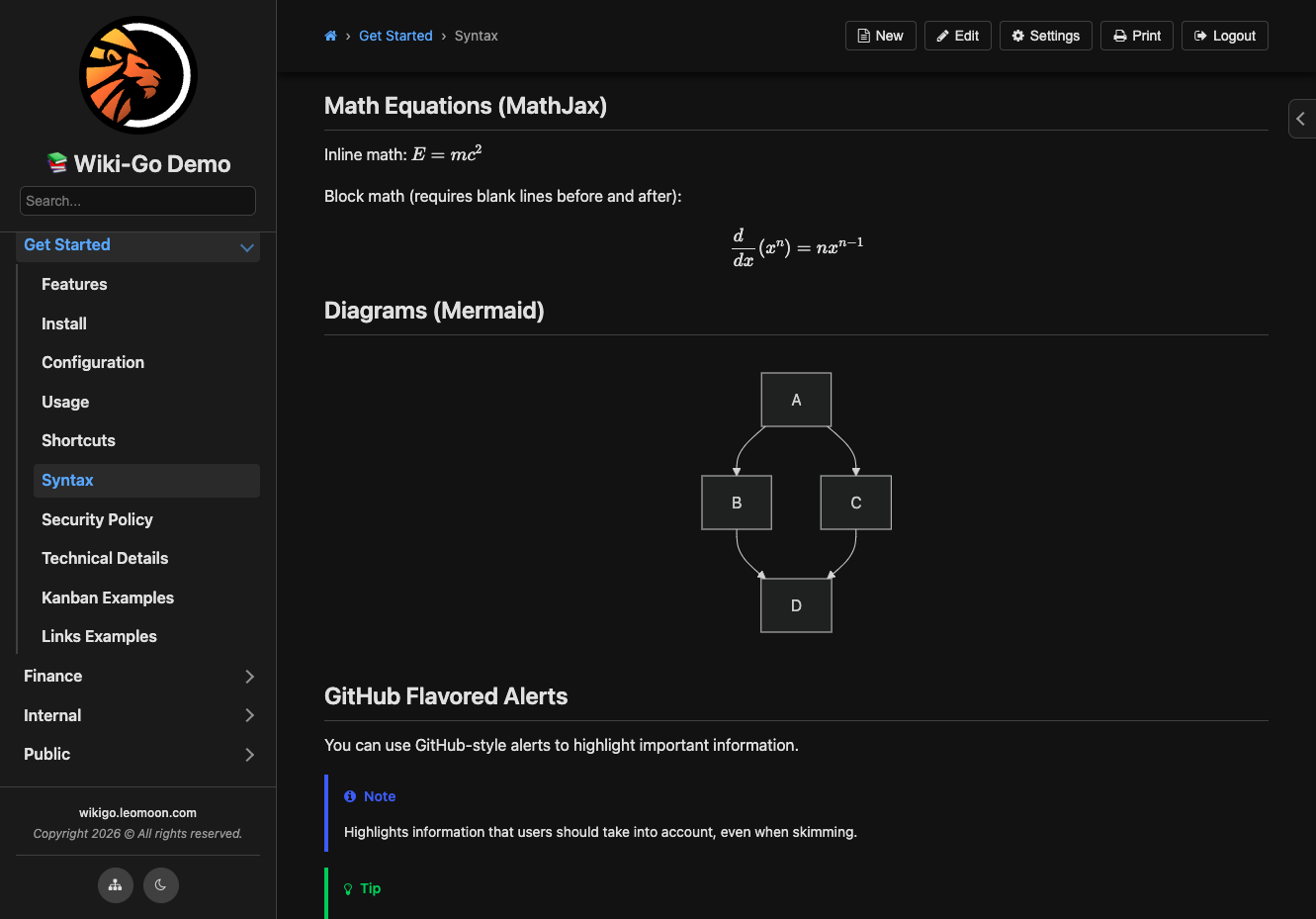The height and width of the screenshot is (919, 1316).
Task: Click node C in the Mermaid diagram
Action: coord(856,503)
